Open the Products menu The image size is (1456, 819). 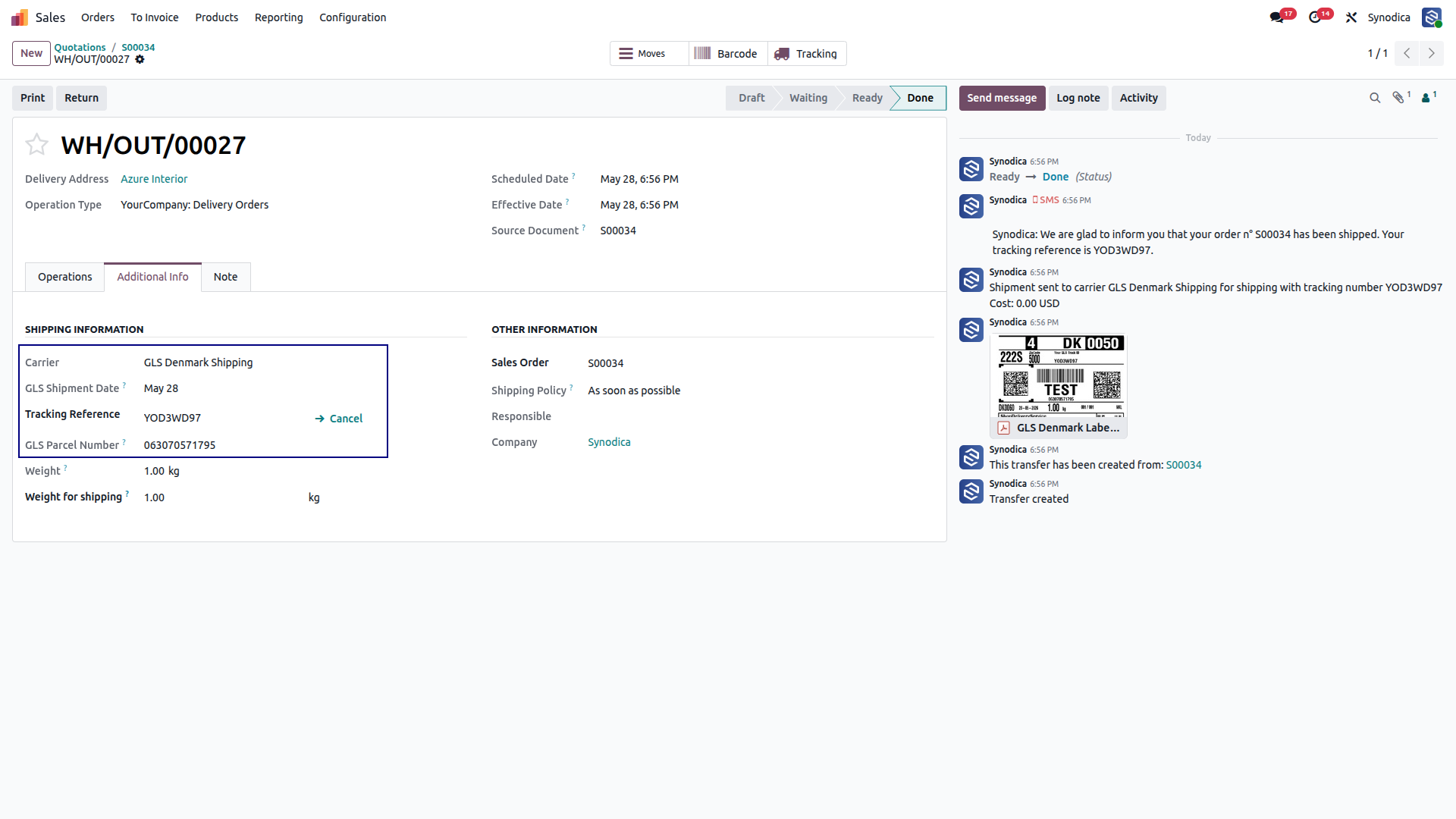pyautogui.click(x=216, y=17)
